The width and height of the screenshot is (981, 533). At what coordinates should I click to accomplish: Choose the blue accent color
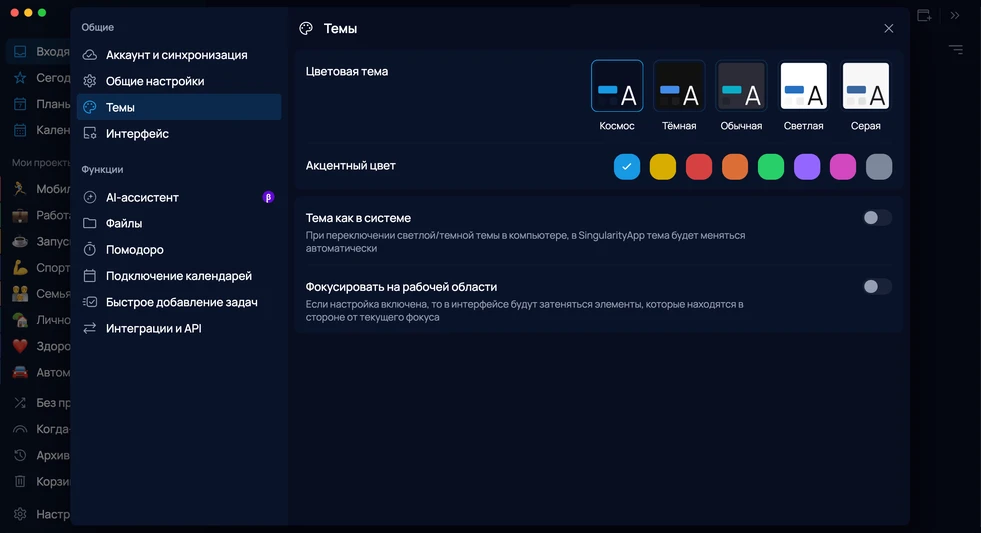click(x=627, y=166)
